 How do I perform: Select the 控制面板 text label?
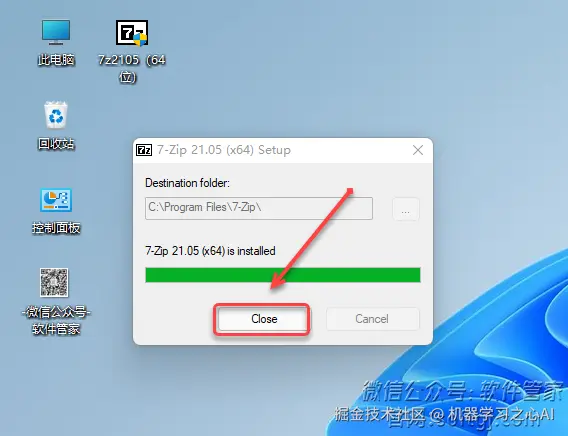click(56, 228)
